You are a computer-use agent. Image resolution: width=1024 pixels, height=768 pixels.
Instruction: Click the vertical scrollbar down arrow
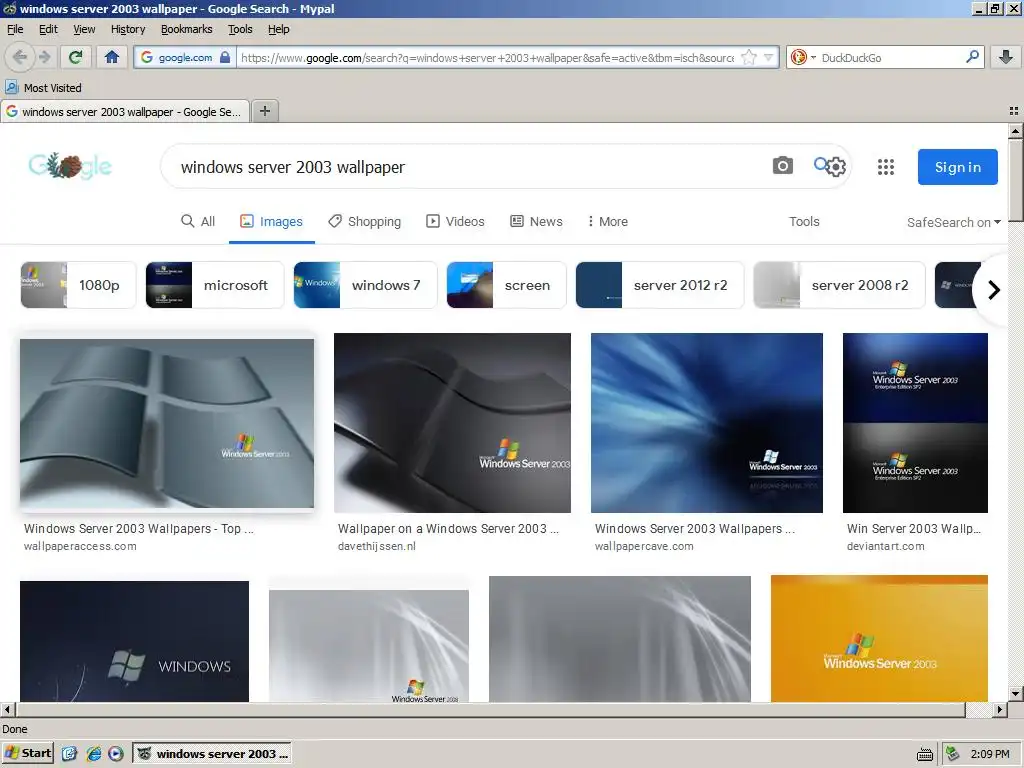point(1016,694)
